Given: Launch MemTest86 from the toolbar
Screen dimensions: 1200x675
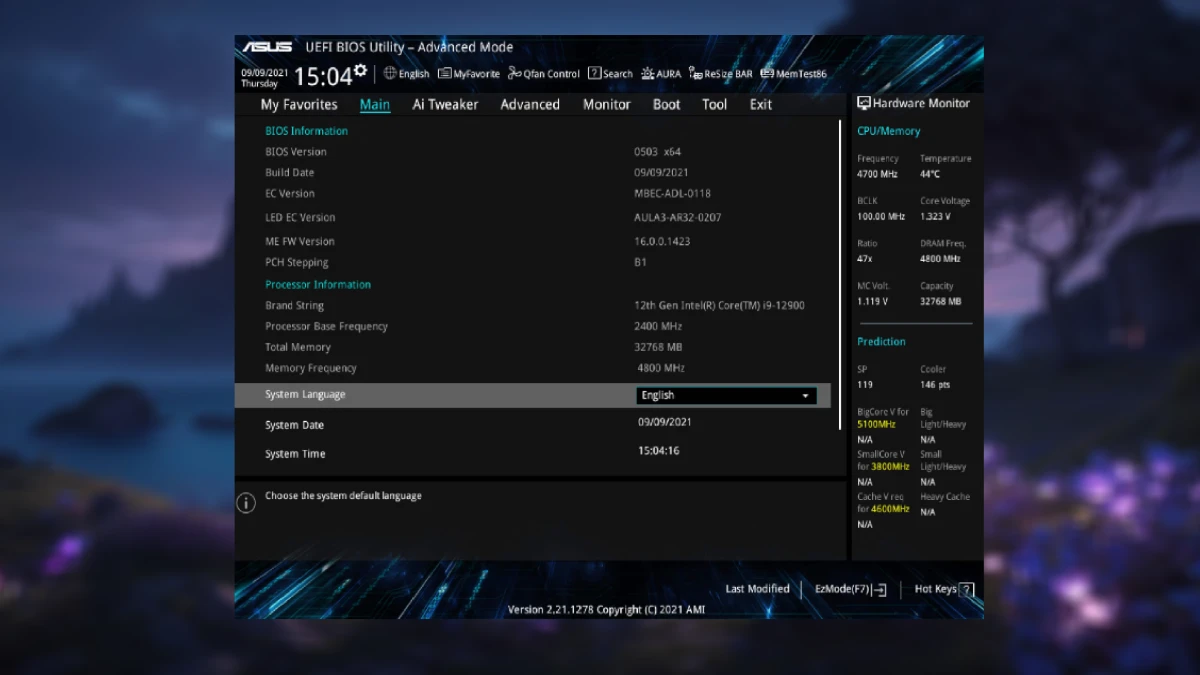Looking at the screenshot, I should coord(793,74).
